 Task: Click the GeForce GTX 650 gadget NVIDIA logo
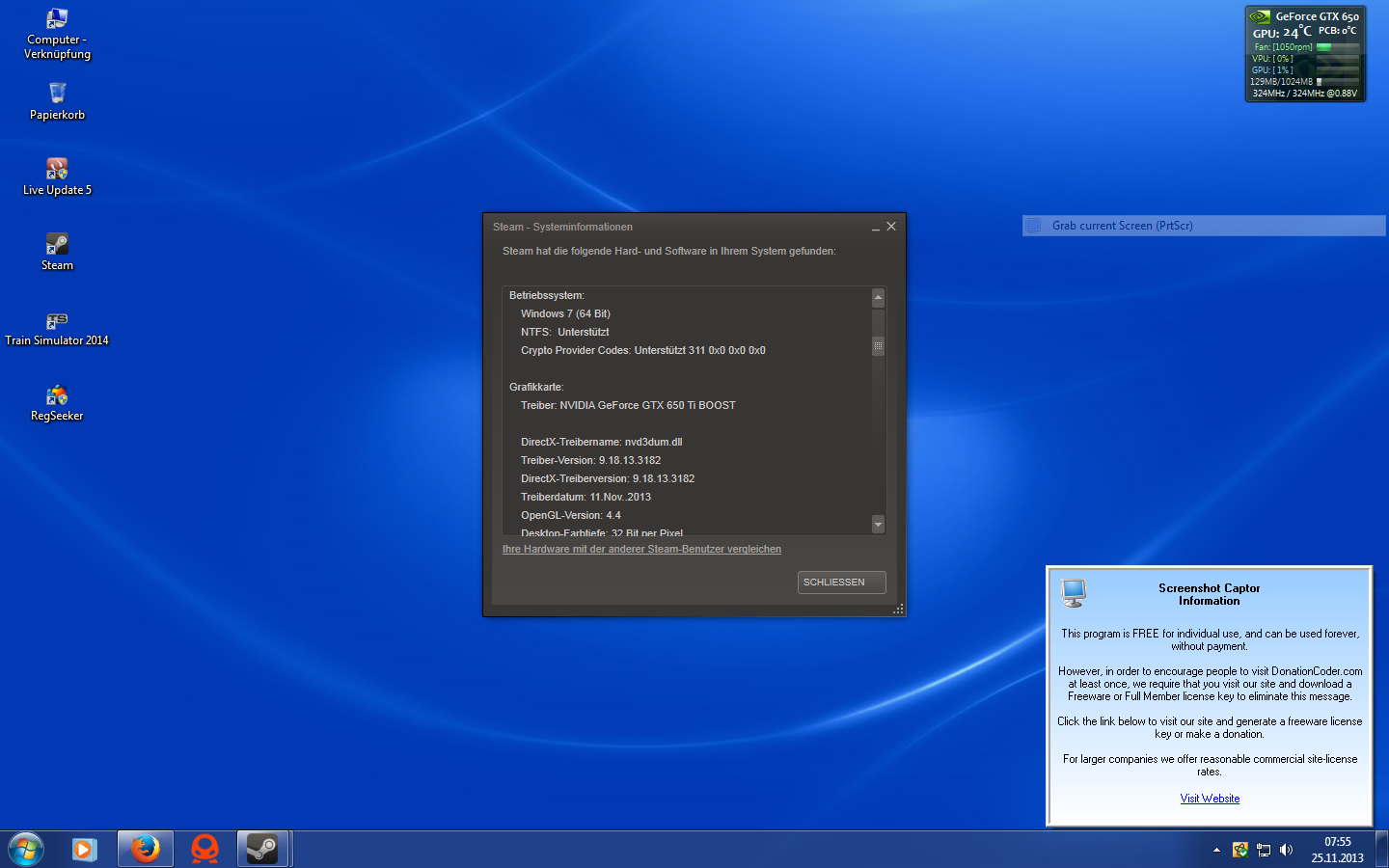pyautogui.click(x=1260, y=16)
